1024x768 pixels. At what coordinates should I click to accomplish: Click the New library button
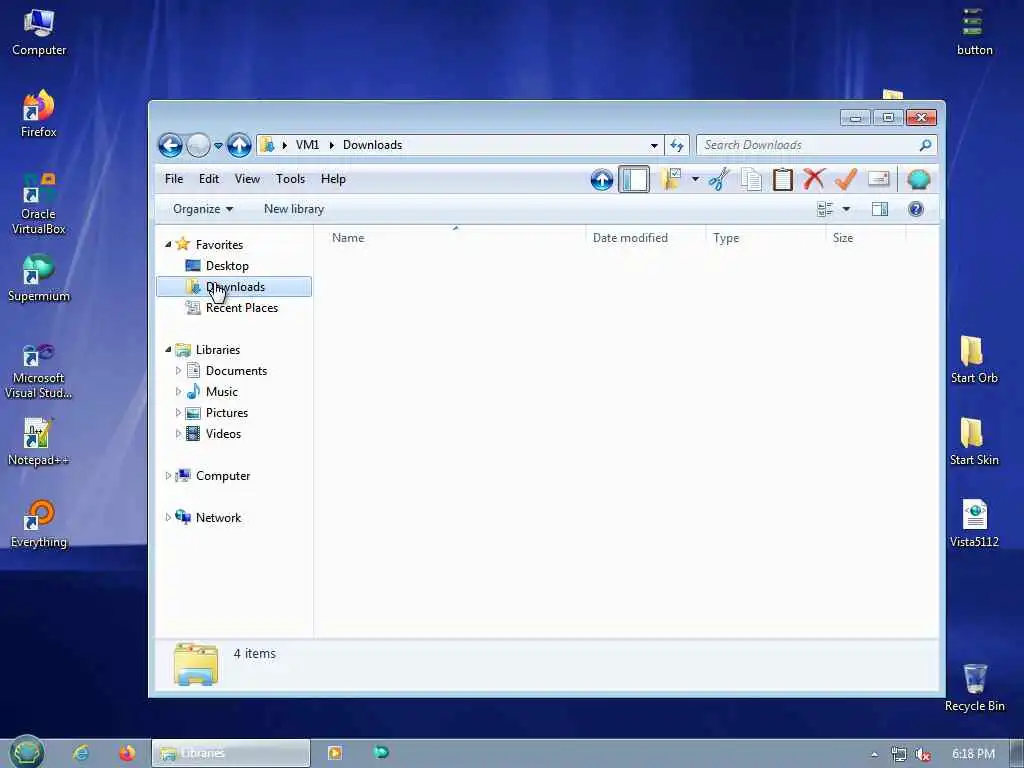pyautogui.click(x=294, y=209)
